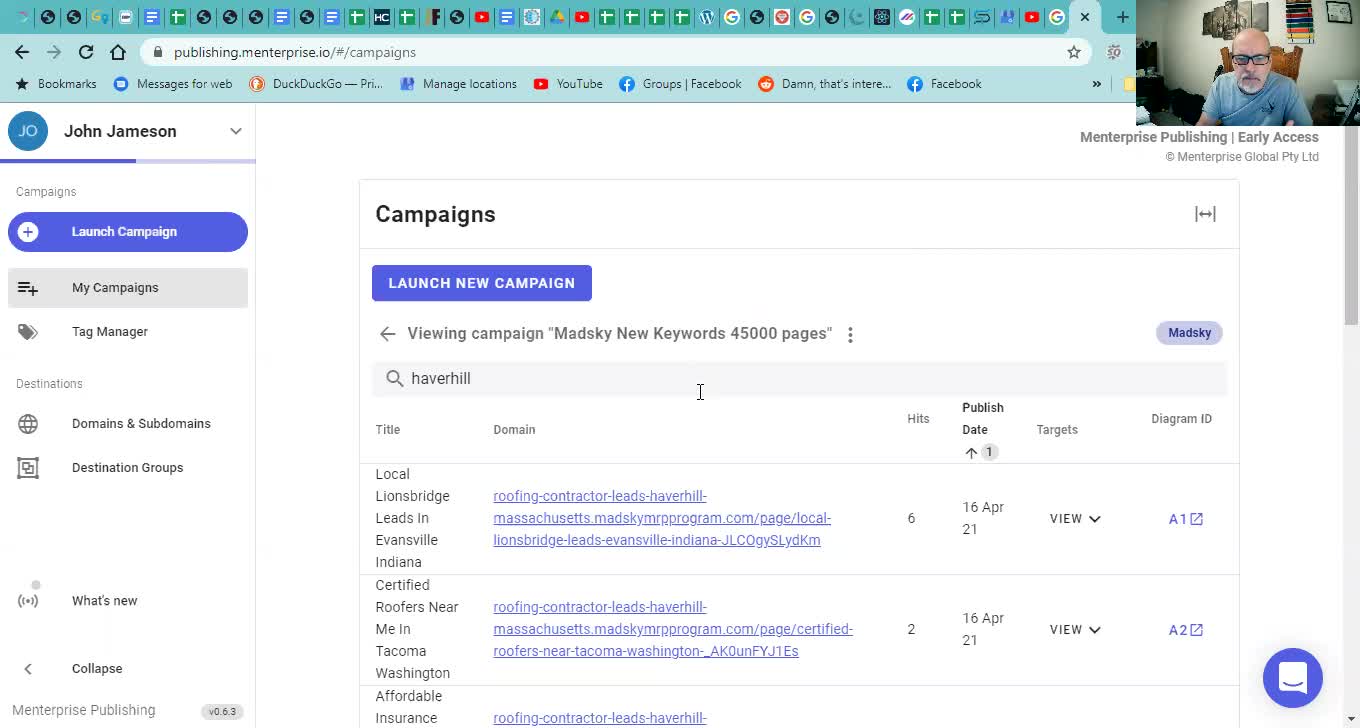Expand VIEW targets for Certified Roofers row
This screenshot has width=1360, height=728.
(x=1075, y=630)
